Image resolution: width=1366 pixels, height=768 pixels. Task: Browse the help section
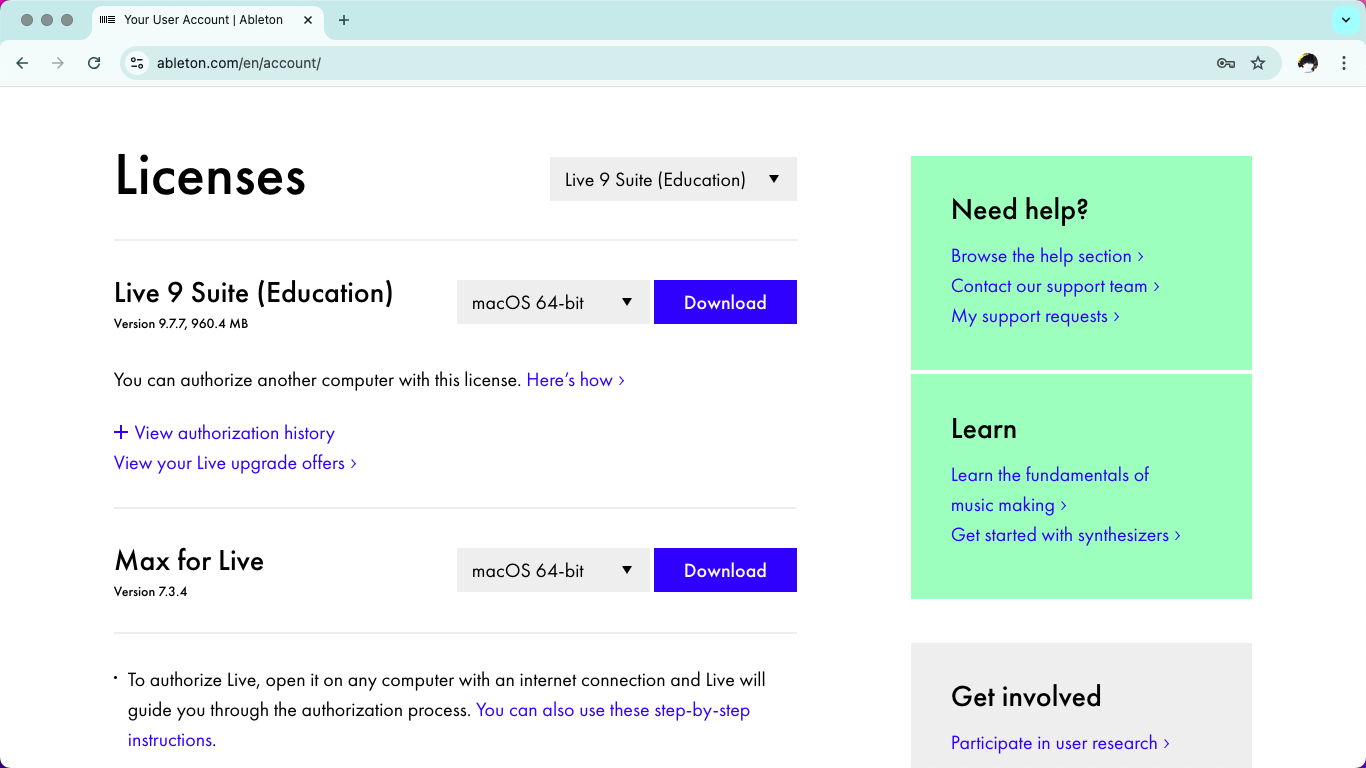point(1047,256)
